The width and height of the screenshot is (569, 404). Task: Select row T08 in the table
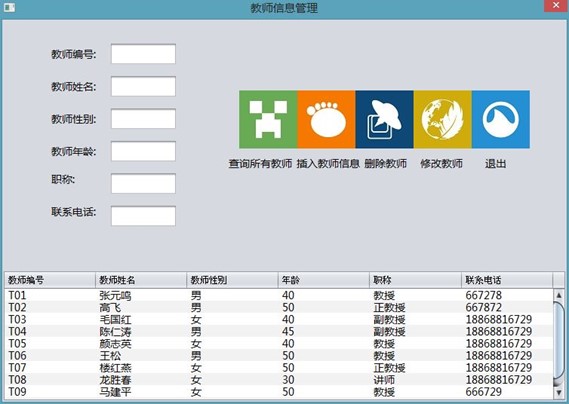279,380
